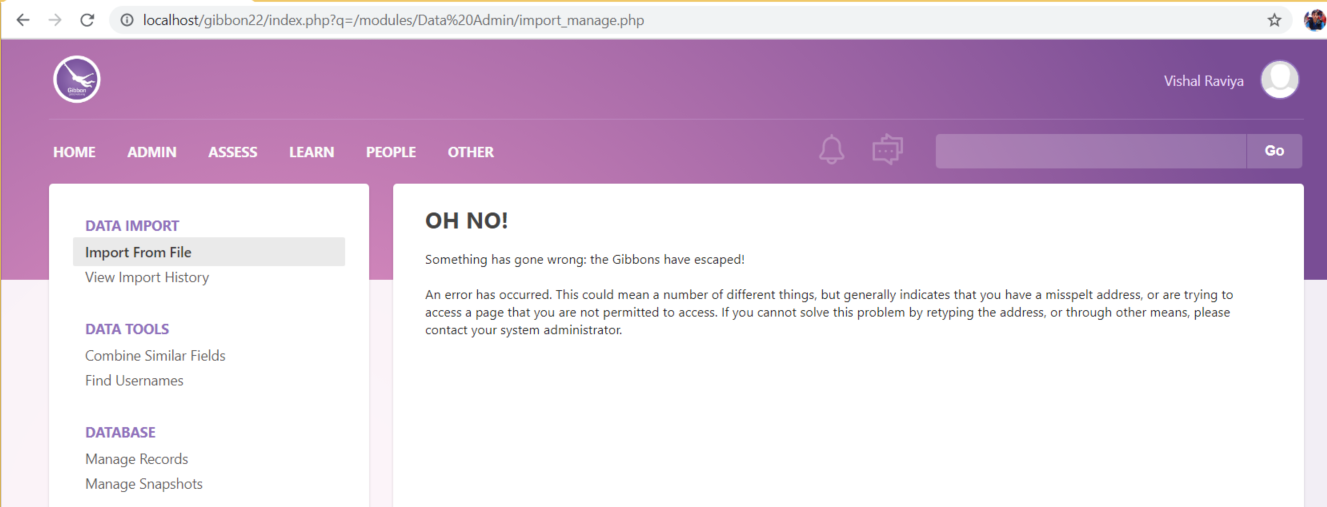Click the user profile picture
This screenshot has height=507, width=1327.
coord(1279,80)
